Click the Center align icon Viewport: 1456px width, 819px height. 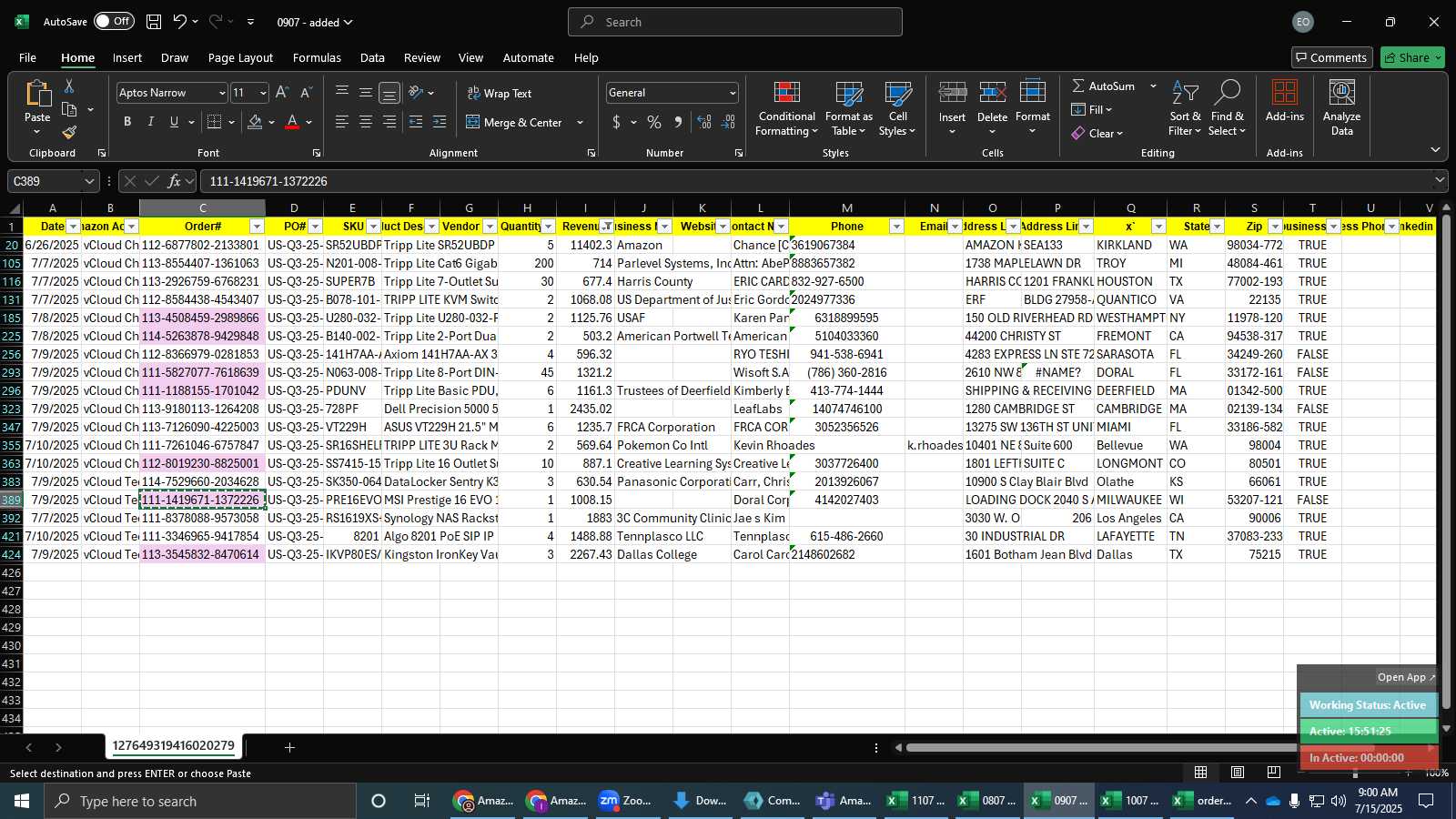tap(366, 122)
